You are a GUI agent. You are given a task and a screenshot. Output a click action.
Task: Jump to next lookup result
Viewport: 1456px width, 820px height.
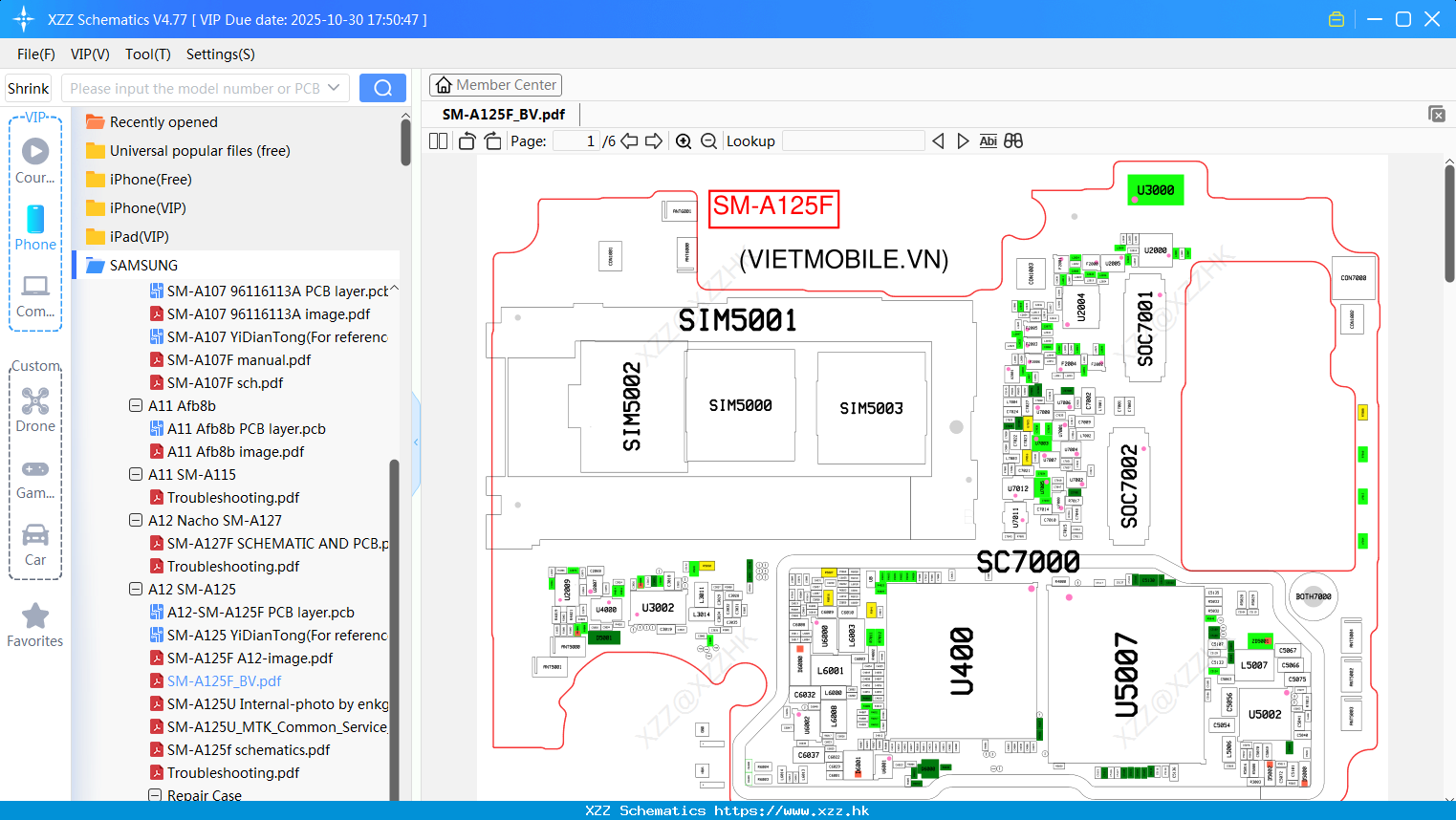(x=963, y=140)
